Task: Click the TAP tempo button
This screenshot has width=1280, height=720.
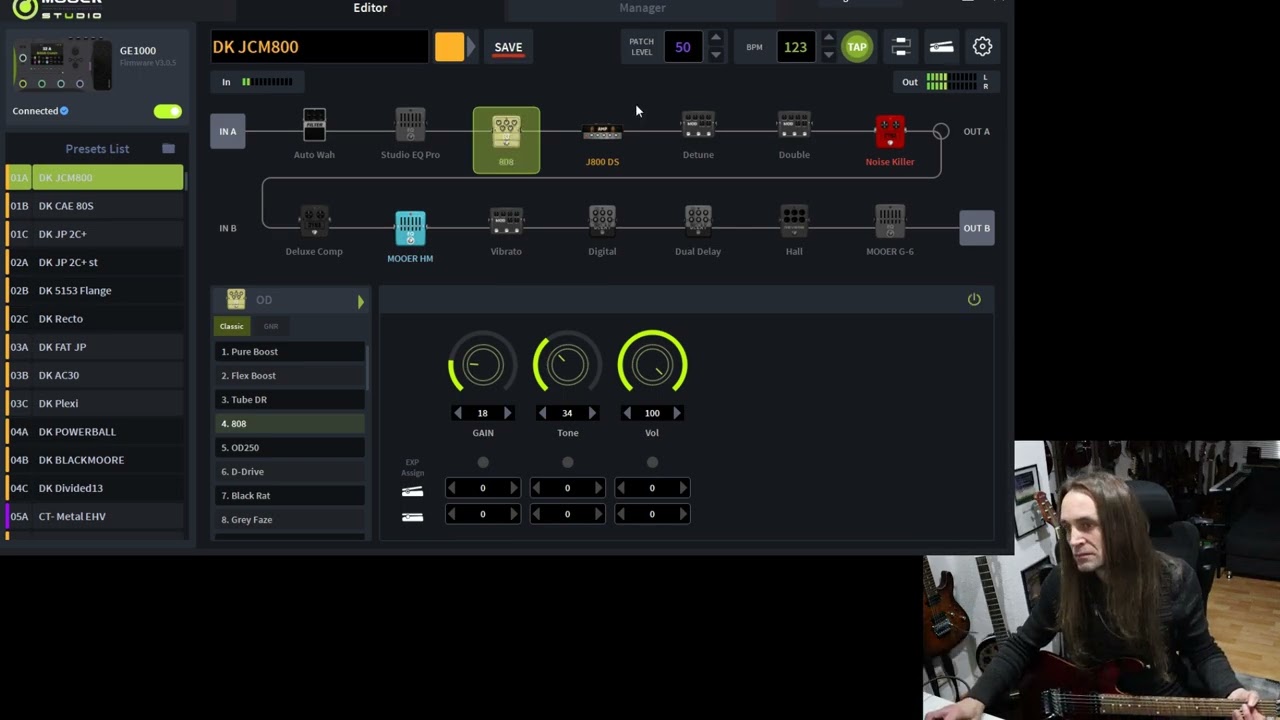Action: (x=857, y=47)
